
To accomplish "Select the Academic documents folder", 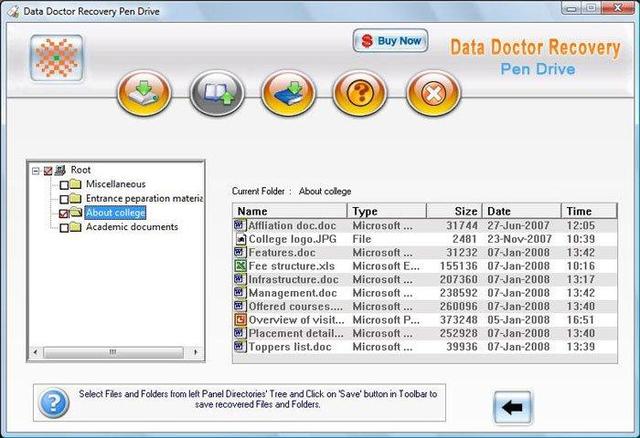I will point(132,227).
